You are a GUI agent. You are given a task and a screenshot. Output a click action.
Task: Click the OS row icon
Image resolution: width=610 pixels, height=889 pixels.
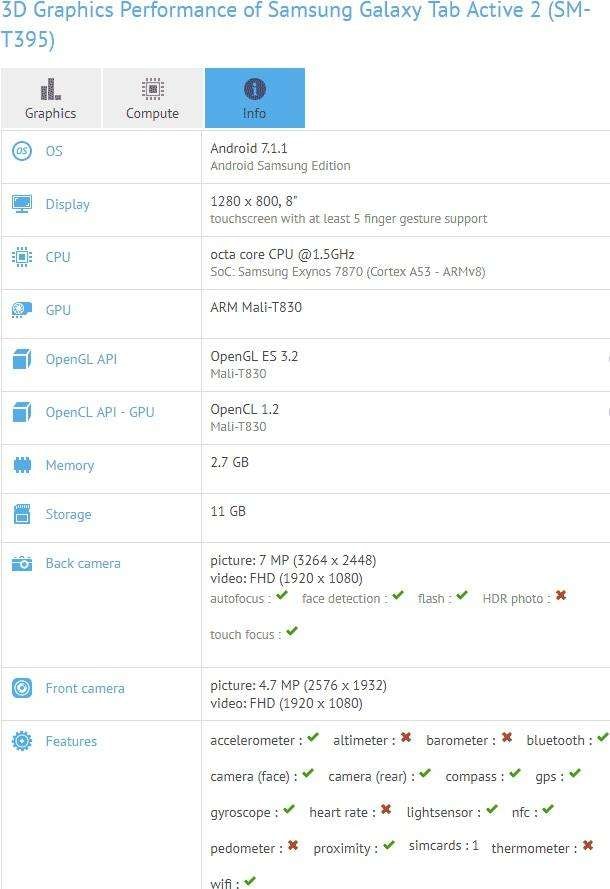[22, 151]
